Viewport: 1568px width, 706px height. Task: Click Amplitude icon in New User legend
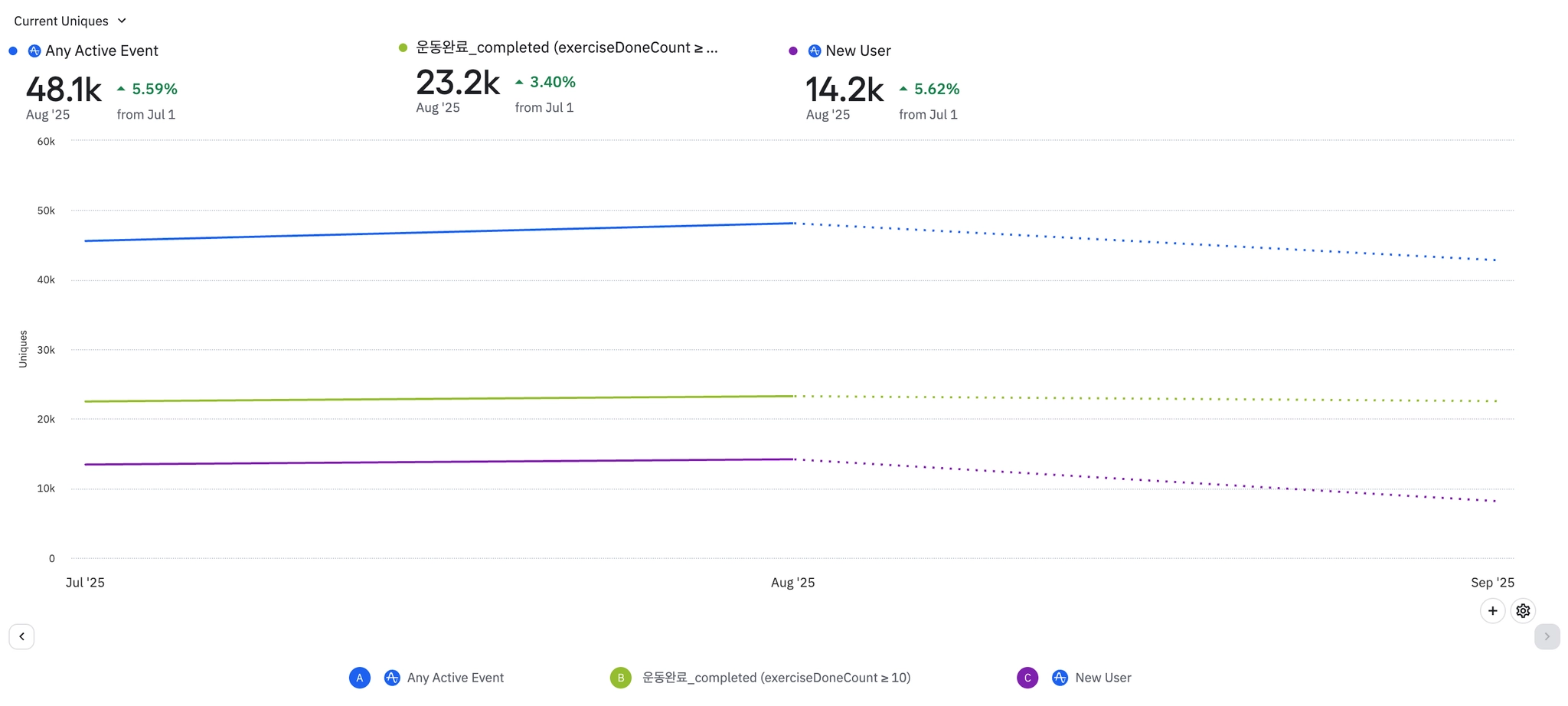(1060, 678)
